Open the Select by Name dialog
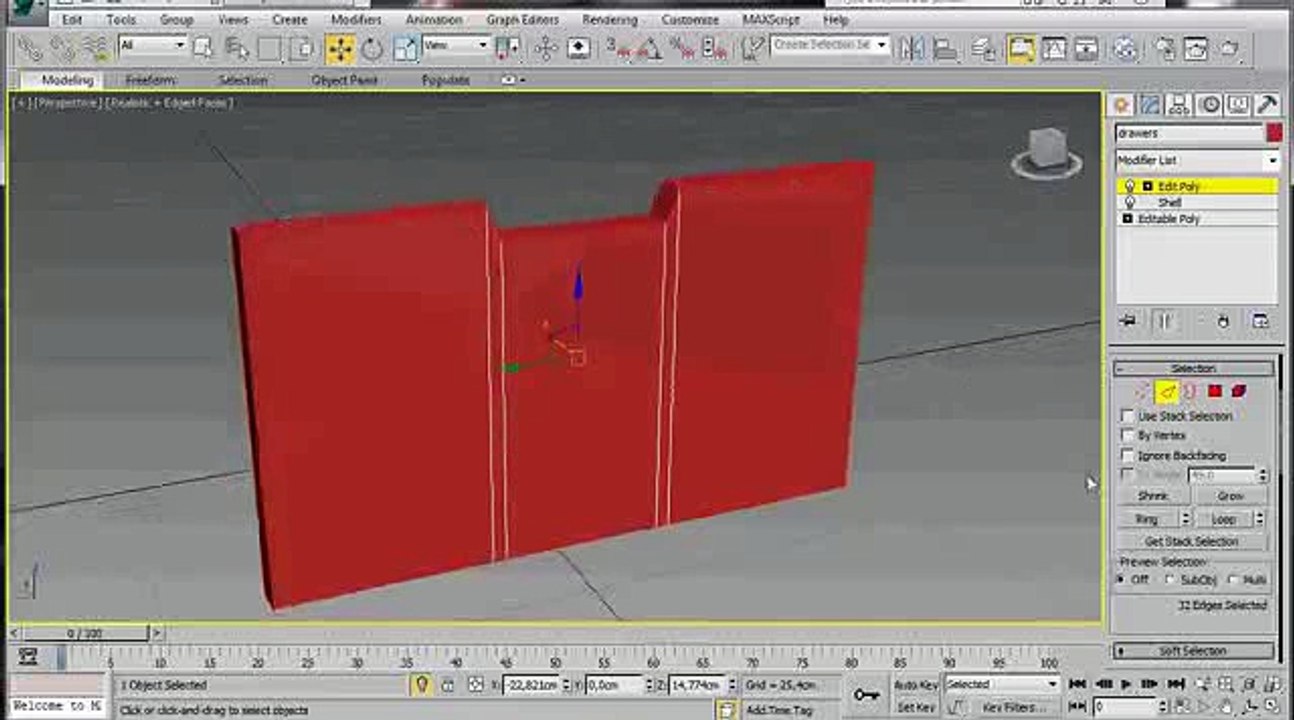The width and height of the screenshot is (1294, 720). (x=237, y=47)
